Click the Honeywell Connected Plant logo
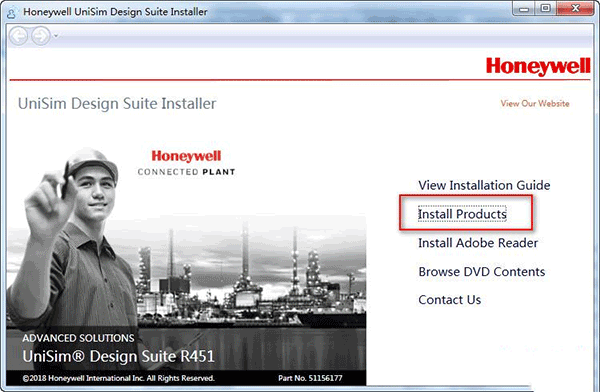 coord(186,163)
